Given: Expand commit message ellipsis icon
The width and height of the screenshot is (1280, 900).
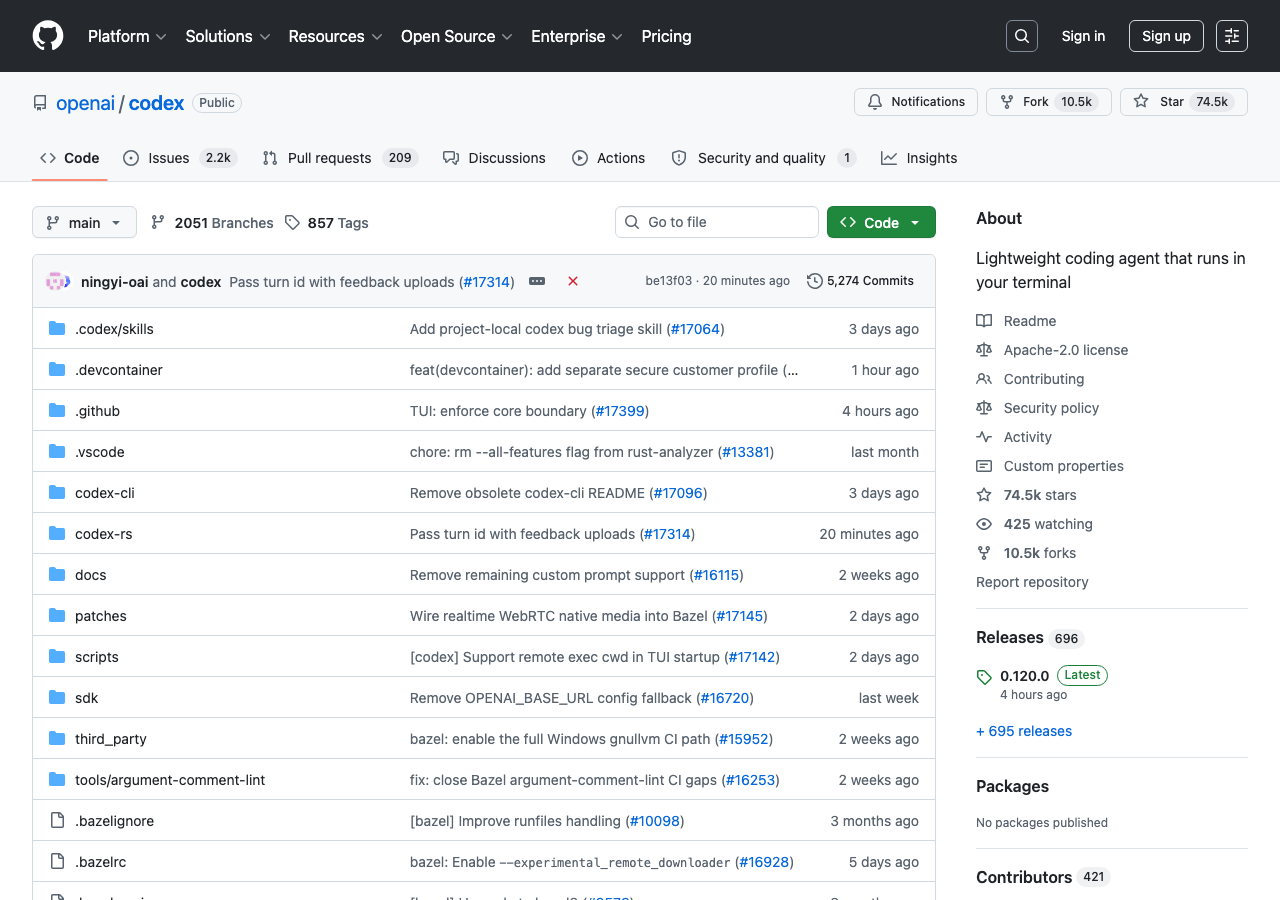Looking at the screenshot, I should pos(537,281).
